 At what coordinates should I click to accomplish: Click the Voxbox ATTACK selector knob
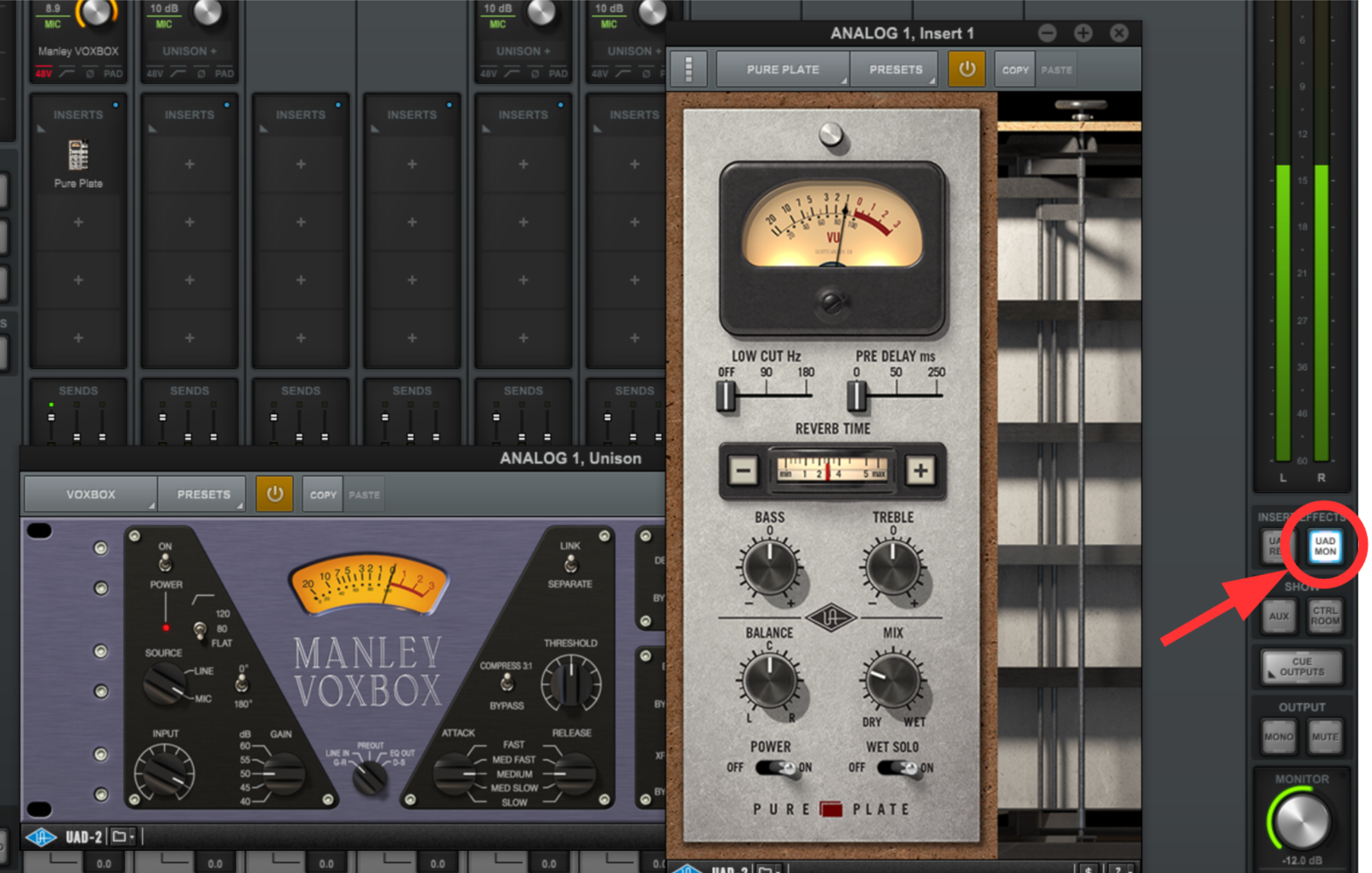(x=455, y=774)
